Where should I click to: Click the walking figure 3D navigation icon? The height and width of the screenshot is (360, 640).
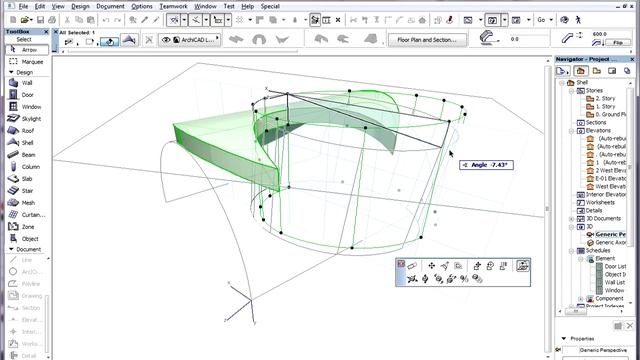click(578, 20)
